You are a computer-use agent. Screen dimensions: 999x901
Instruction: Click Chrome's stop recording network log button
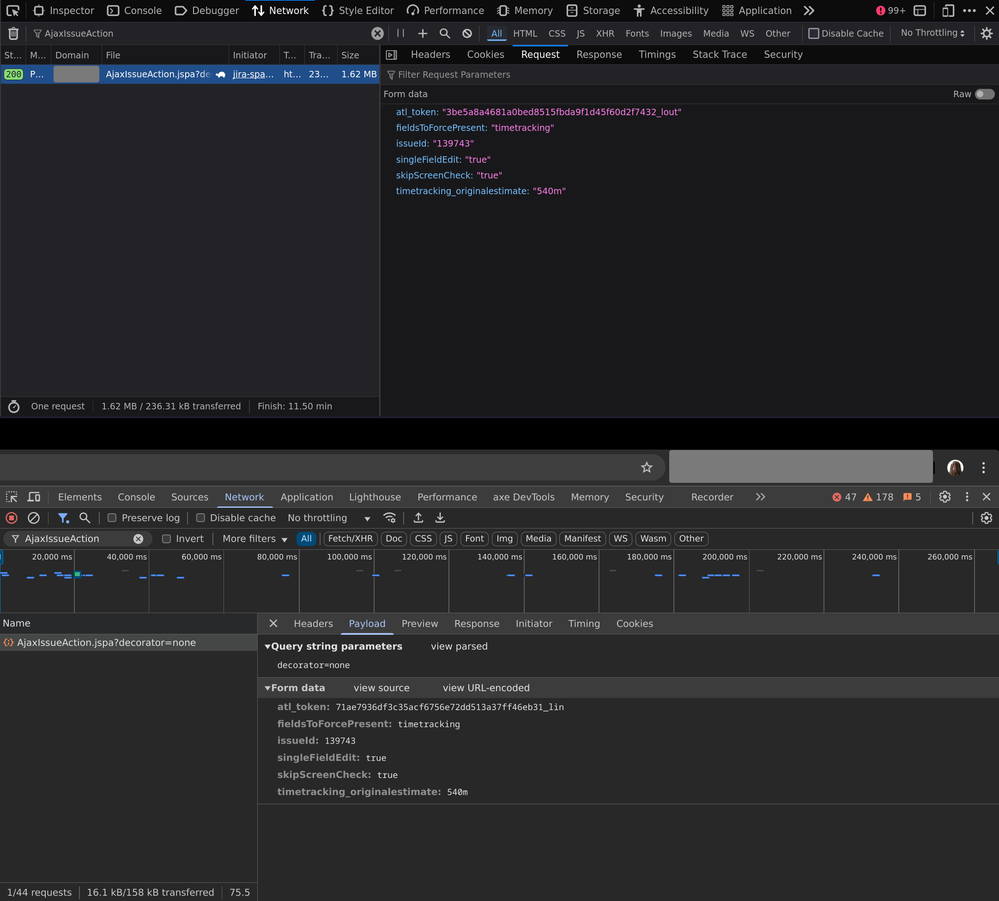pyautogui.click(x=12, y=518)
